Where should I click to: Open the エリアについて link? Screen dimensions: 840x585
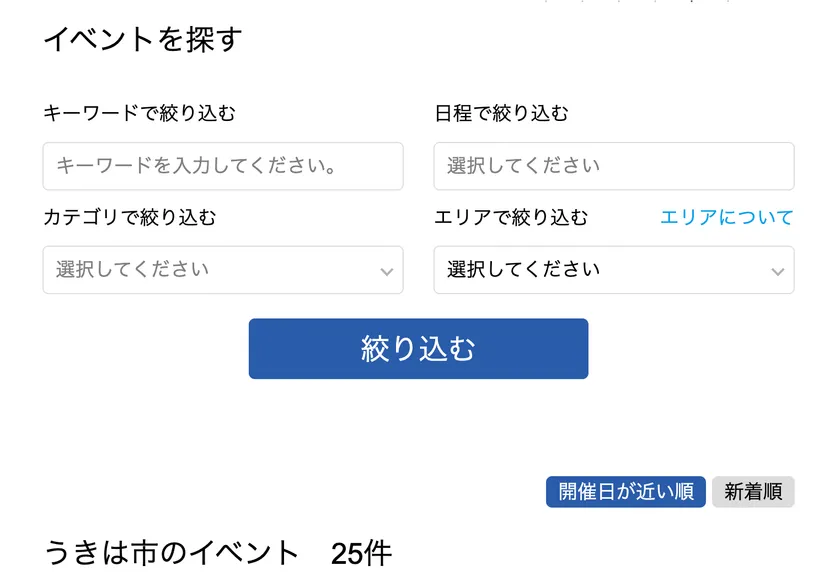[x=726, y=217]
